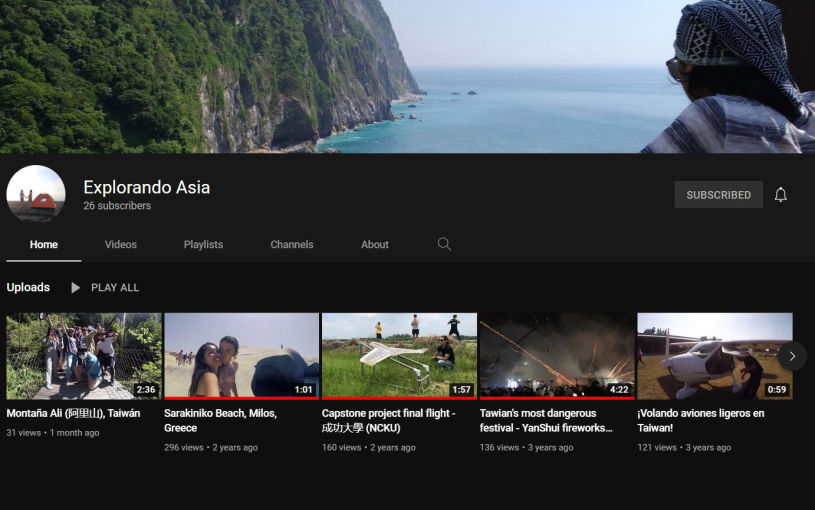
Task: Click '121 views • 3 years ago' text
Action: pos(684,448)
